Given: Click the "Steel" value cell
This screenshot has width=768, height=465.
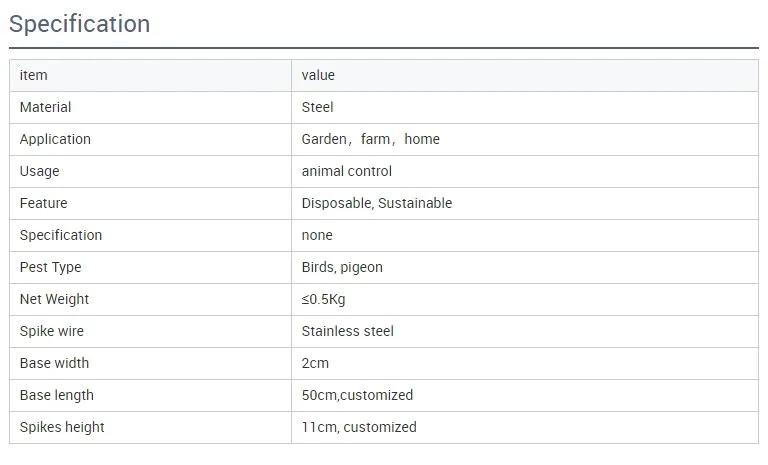Looking at the screenshot, I should [318, 107].
